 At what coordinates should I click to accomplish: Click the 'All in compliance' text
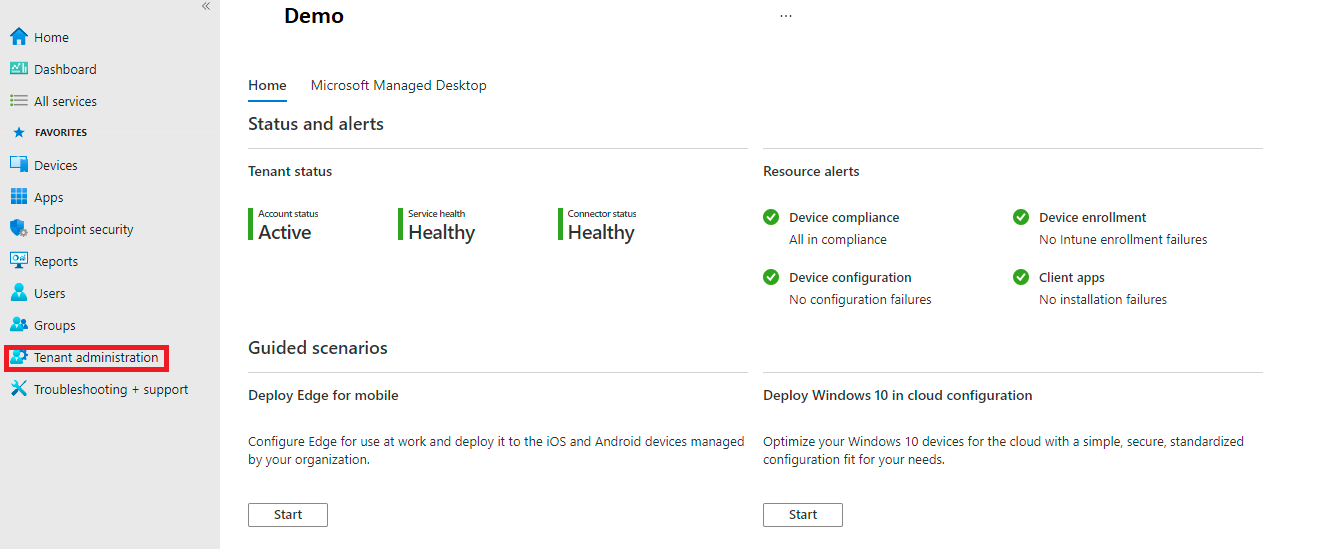coord(838,240)
